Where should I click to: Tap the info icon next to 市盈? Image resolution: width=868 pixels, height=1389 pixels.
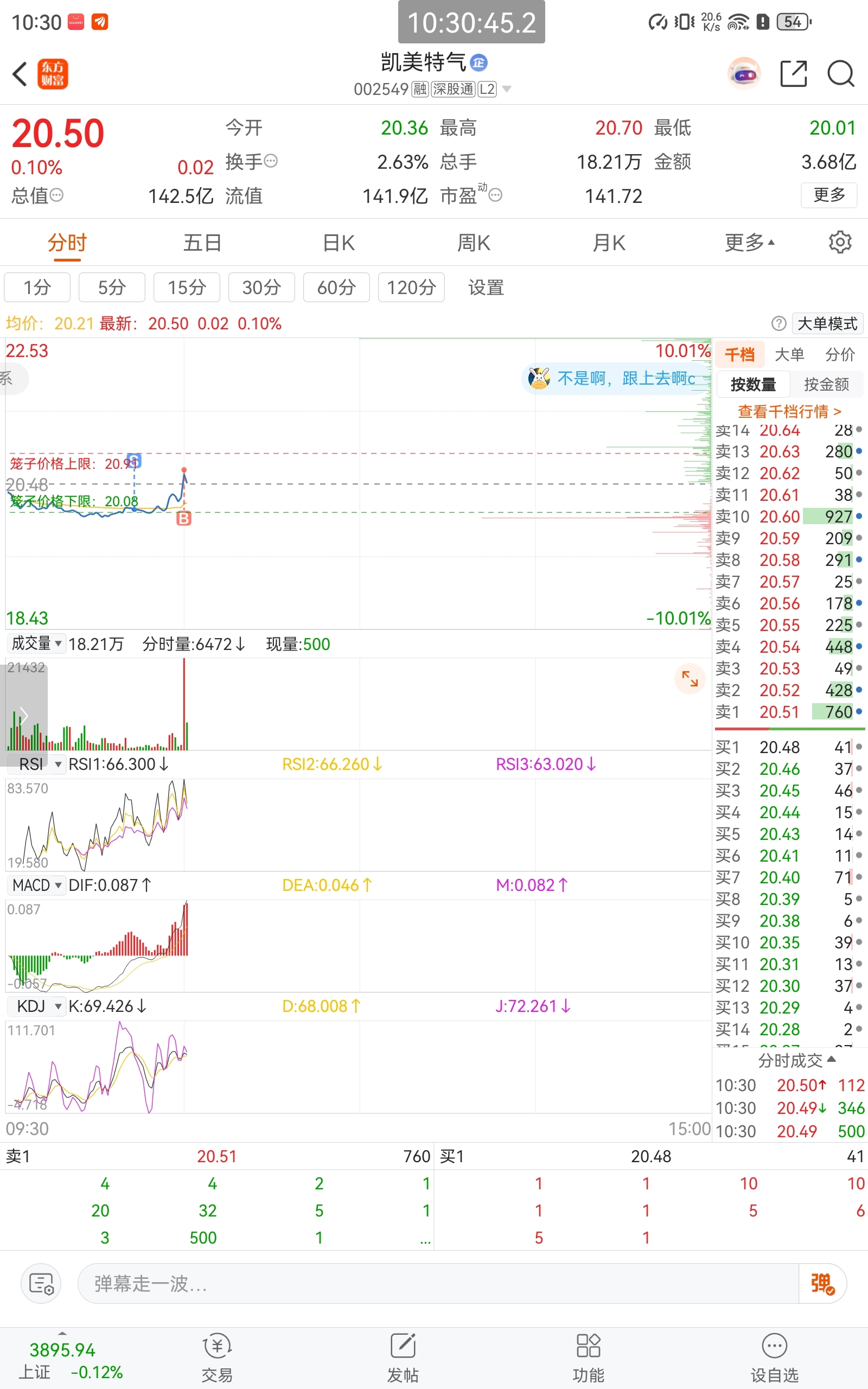coord(495,195)
